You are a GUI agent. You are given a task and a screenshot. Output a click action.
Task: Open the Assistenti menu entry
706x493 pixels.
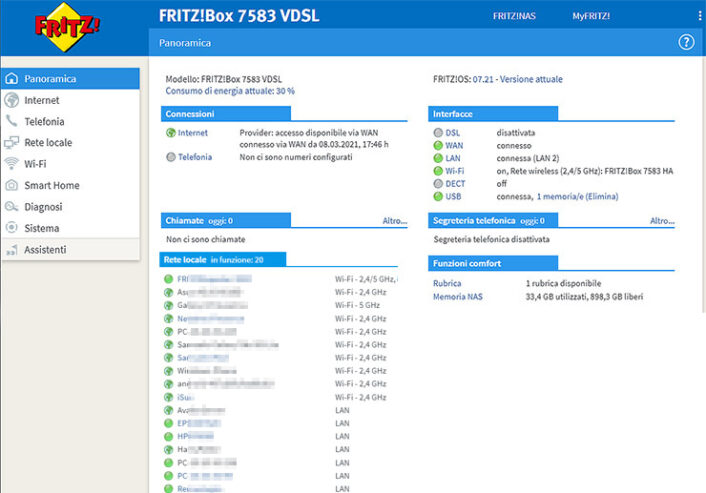tap(45, 249)
